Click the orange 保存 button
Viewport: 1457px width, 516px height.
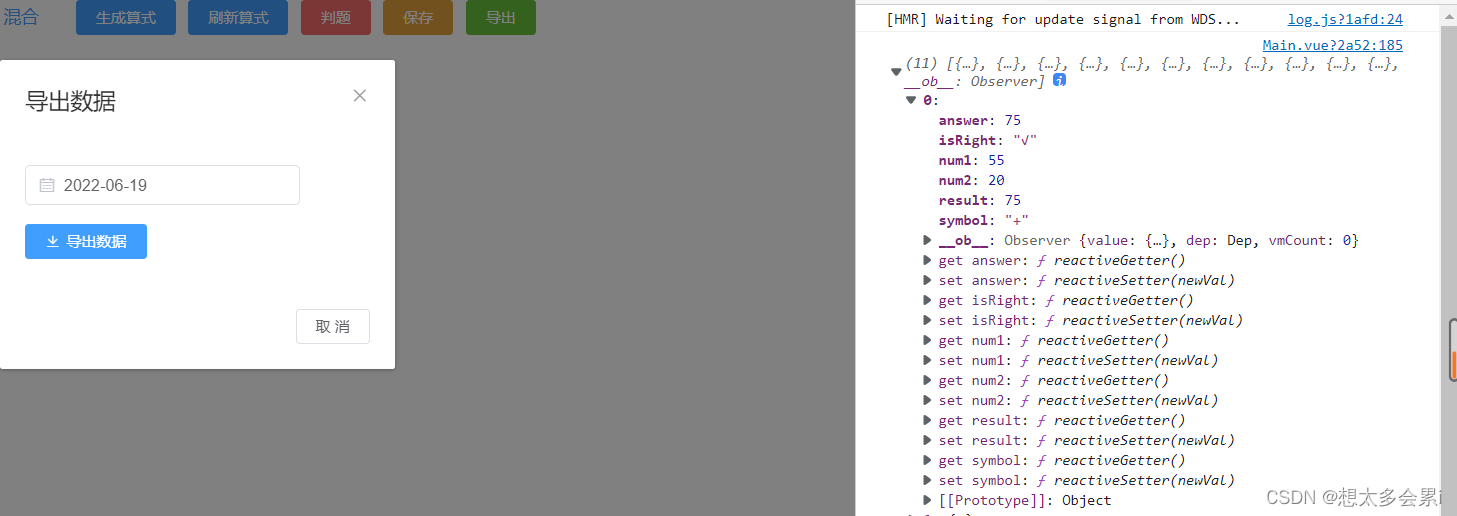[418, 18]
